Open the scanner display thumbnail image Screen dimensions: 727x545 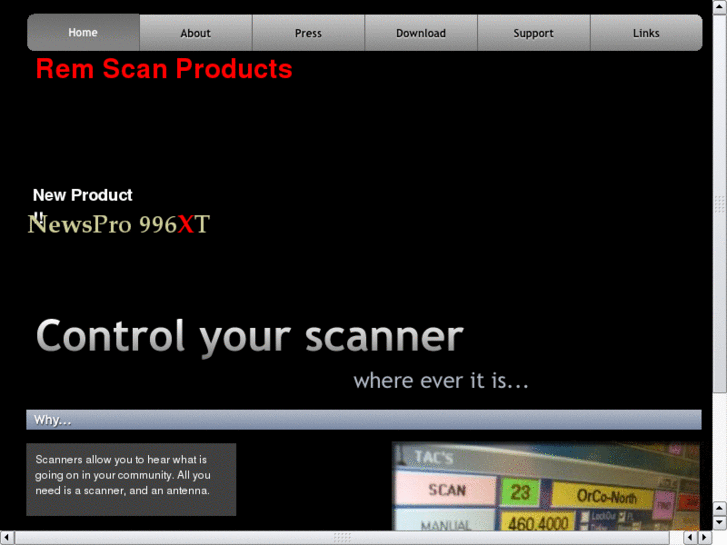coord(546,486)
